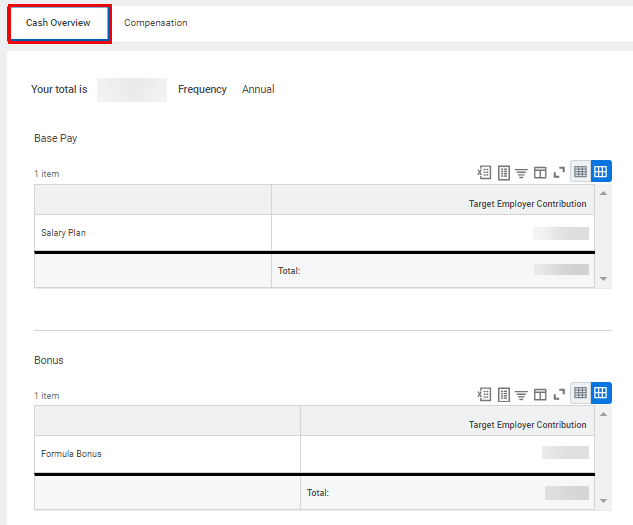Export Base Pay table to Excel

485,172
